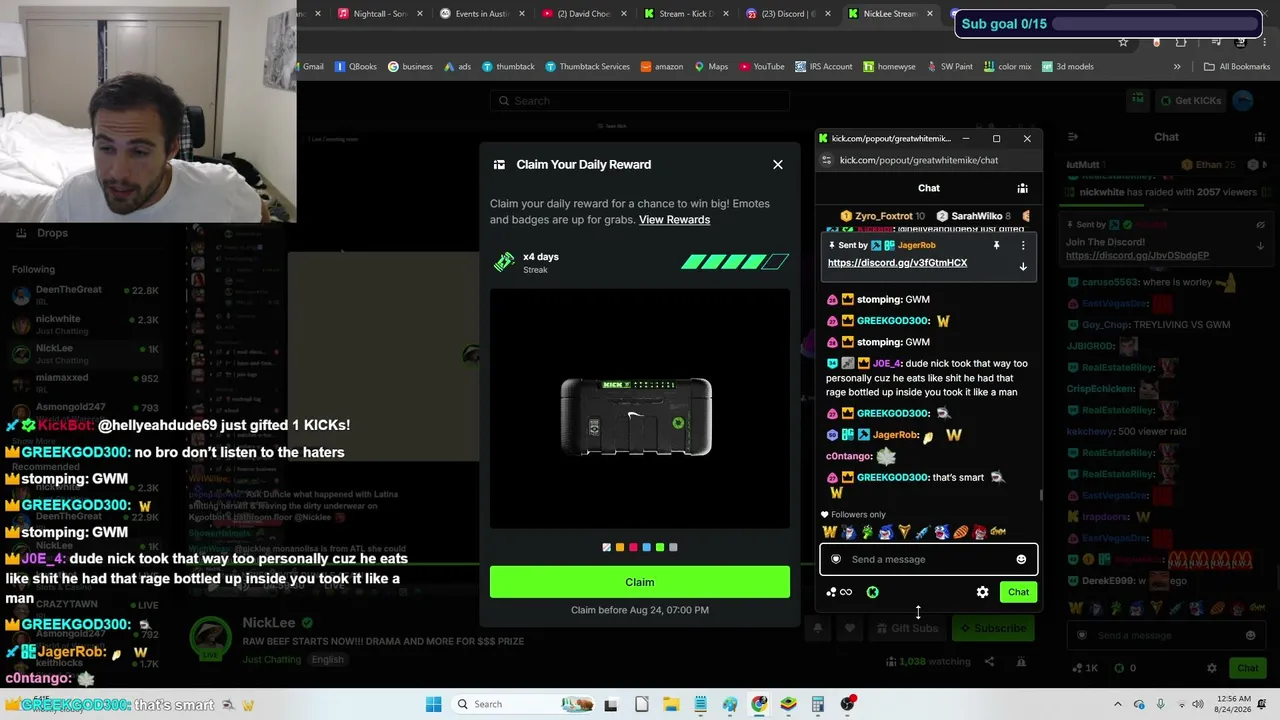
Task: Open the emote picker smiley in popout chat
Action: 1021,559
